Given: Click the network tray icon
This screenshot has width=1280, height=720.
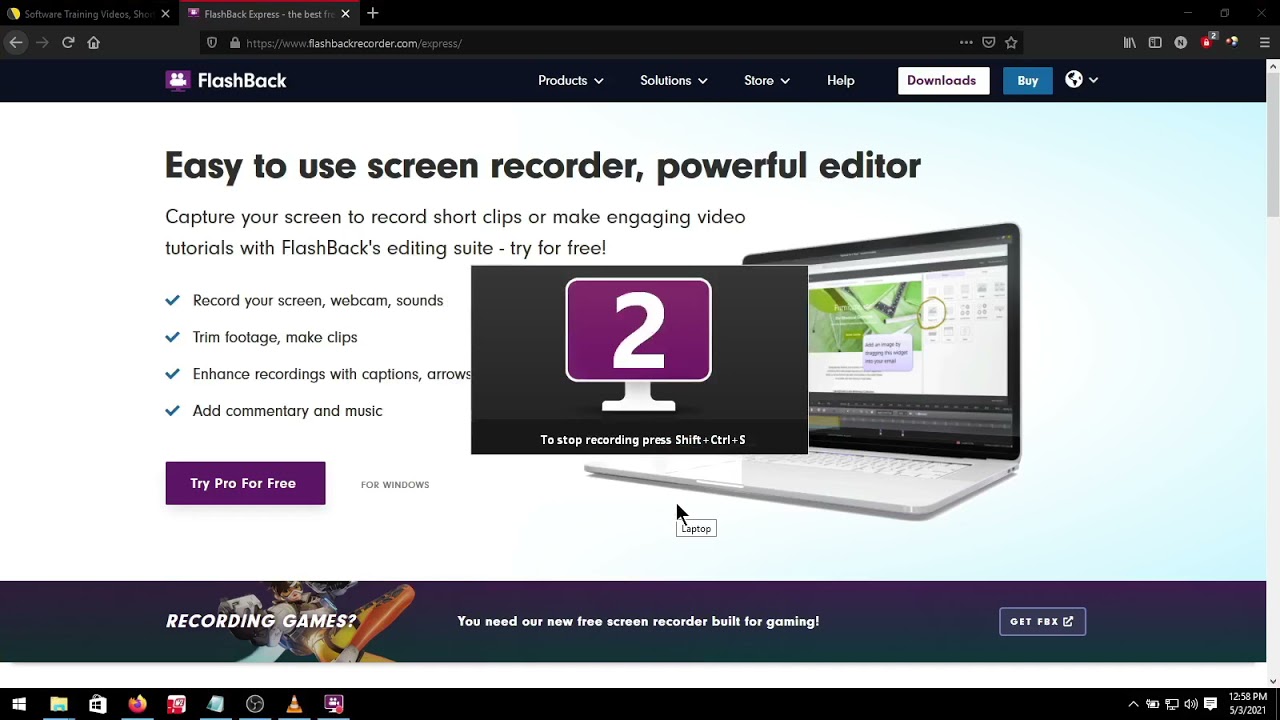Looking at the screenshot, I should point(1172,704).
